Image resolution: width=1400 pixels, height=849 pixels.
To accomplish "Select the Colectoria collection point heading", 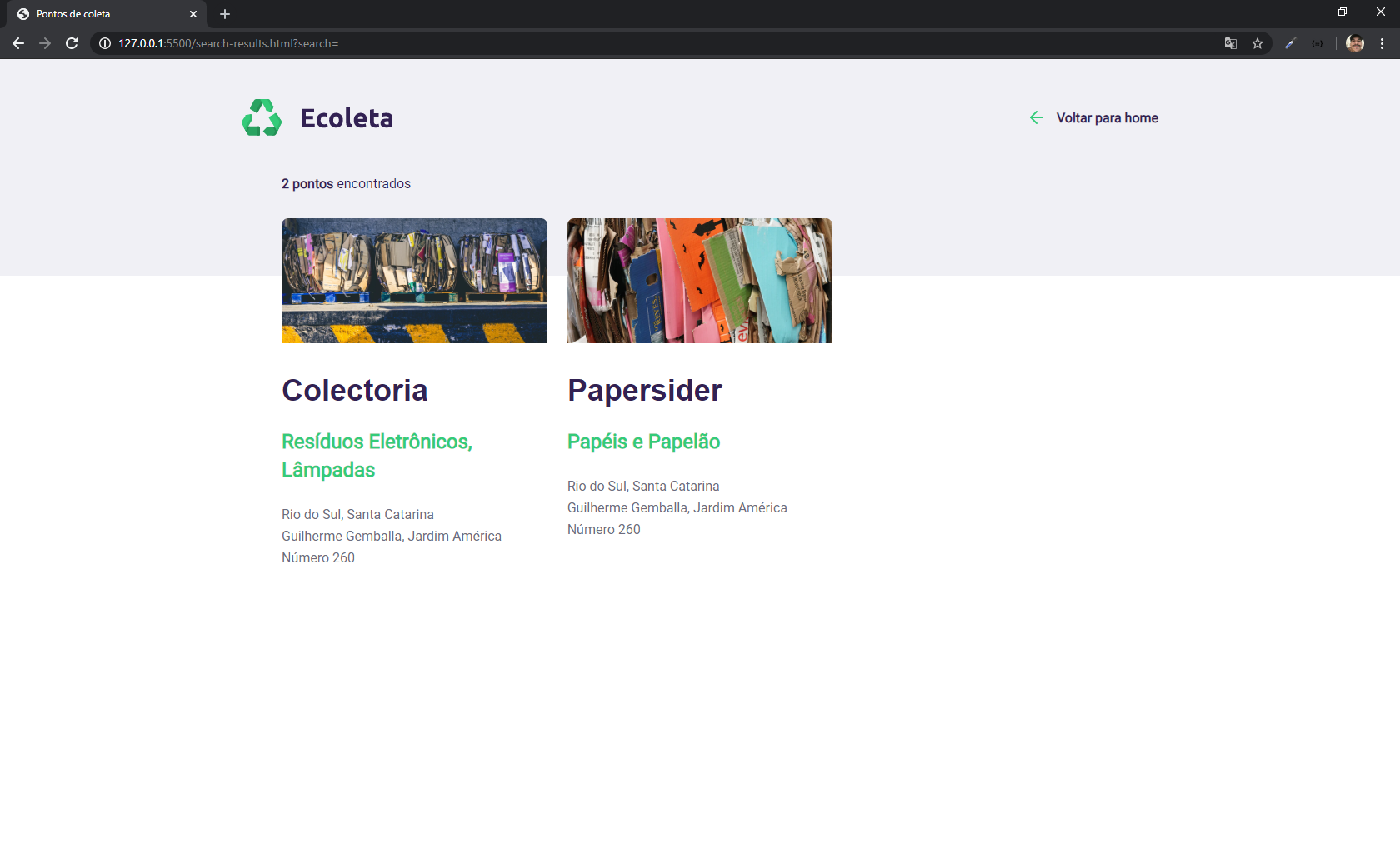I will tap(355, 390).
